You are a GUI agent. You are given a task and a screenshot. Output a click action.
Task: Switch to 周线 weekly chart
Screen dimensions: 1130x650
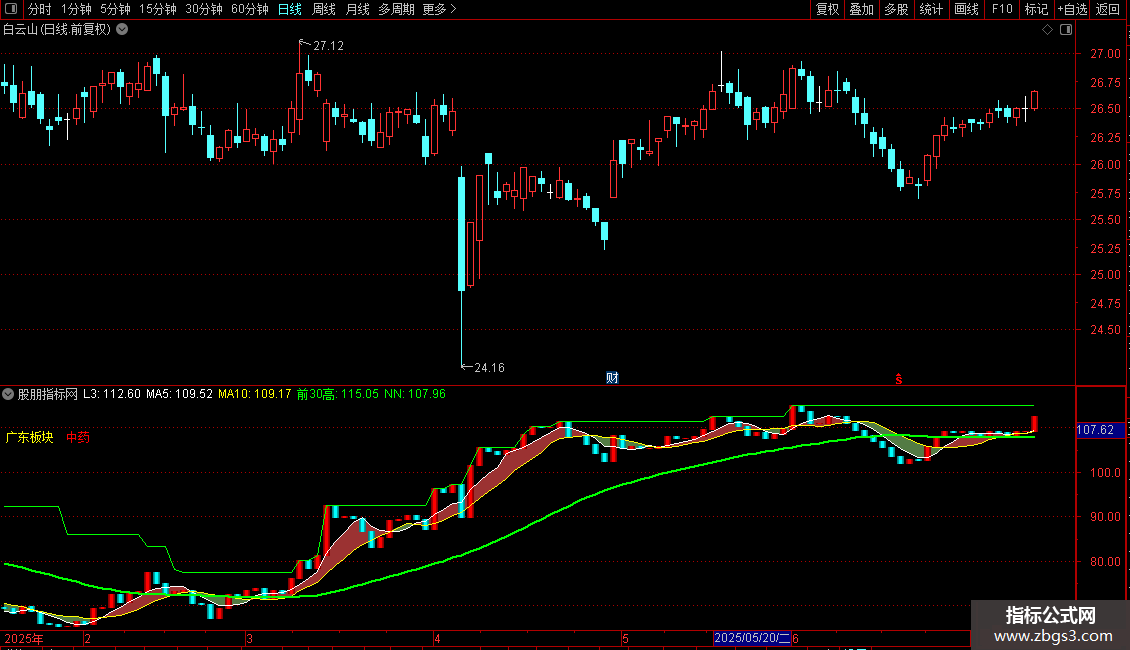[x=324, y=9]
